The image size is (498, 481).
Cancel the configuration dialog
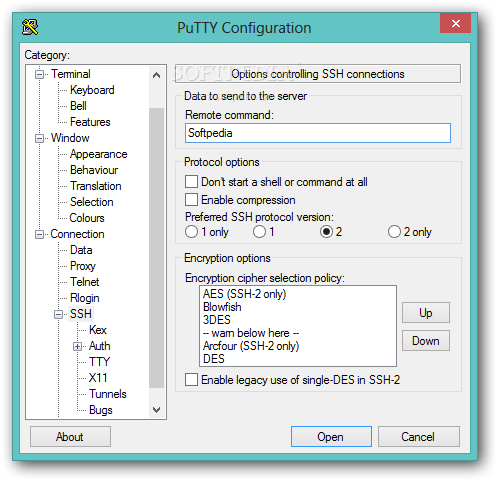(418, 437)
